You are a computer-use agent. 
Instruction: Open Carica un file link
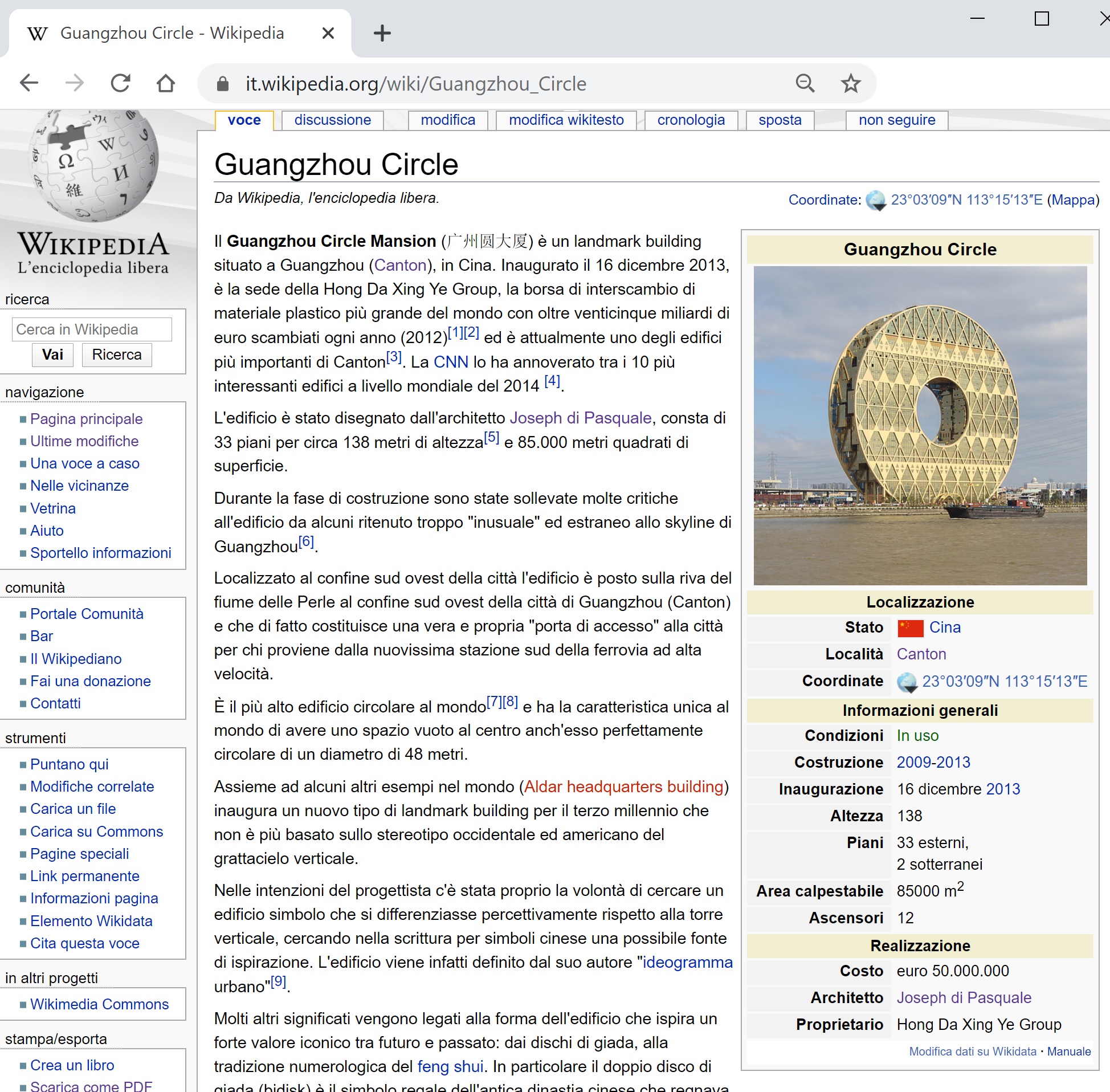[x=74, y=809]
